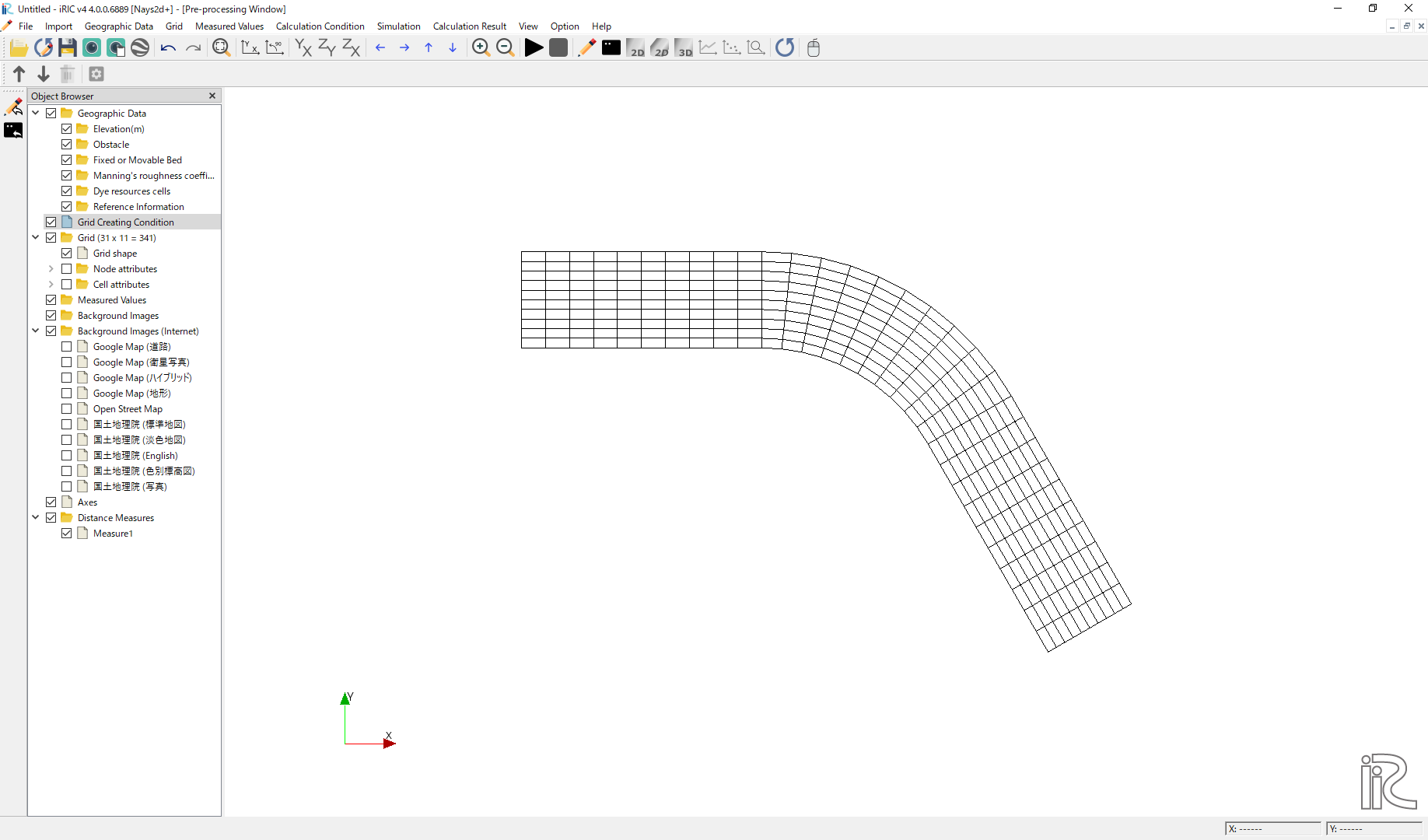Reset rotation with the YX axes icon
This screenshot has height=840, width=1428.
pos(250,48)
